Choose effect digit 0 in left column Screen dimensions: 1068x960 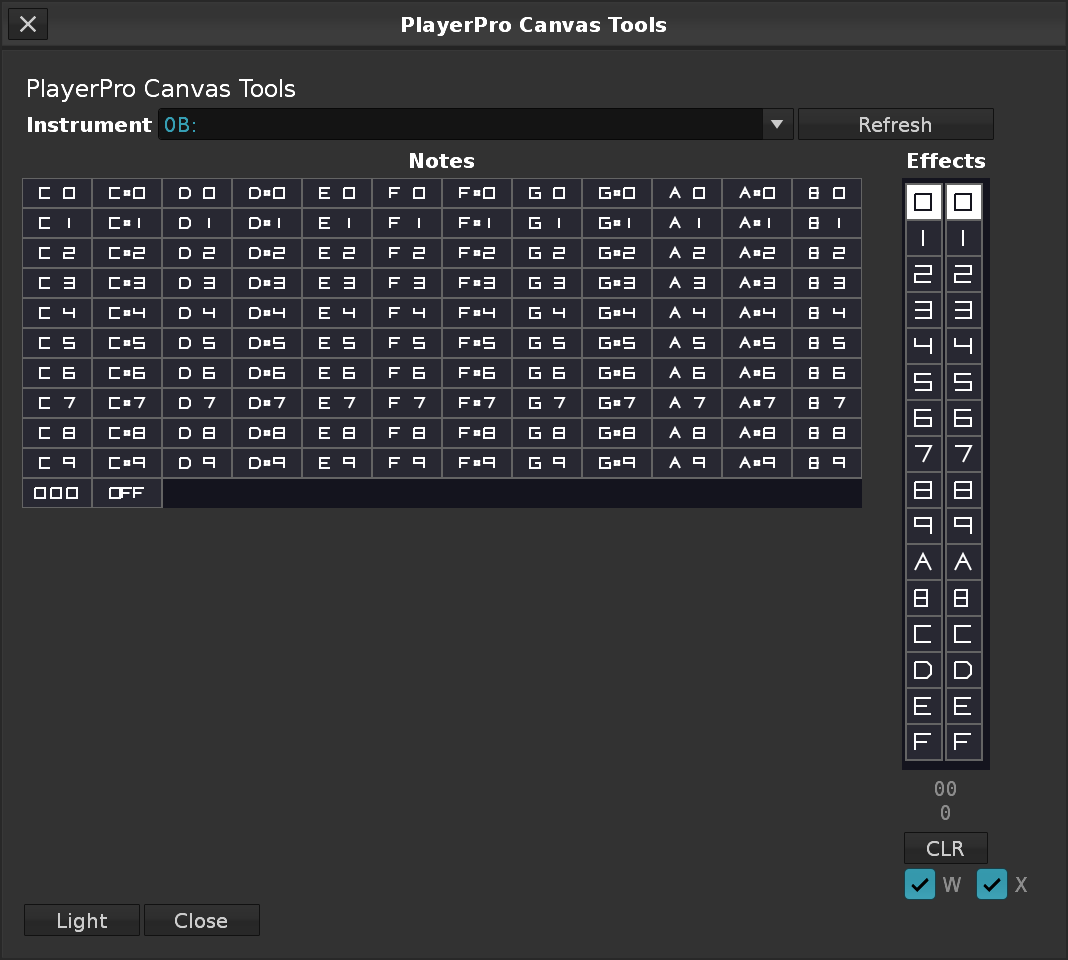tap(924, 202)
